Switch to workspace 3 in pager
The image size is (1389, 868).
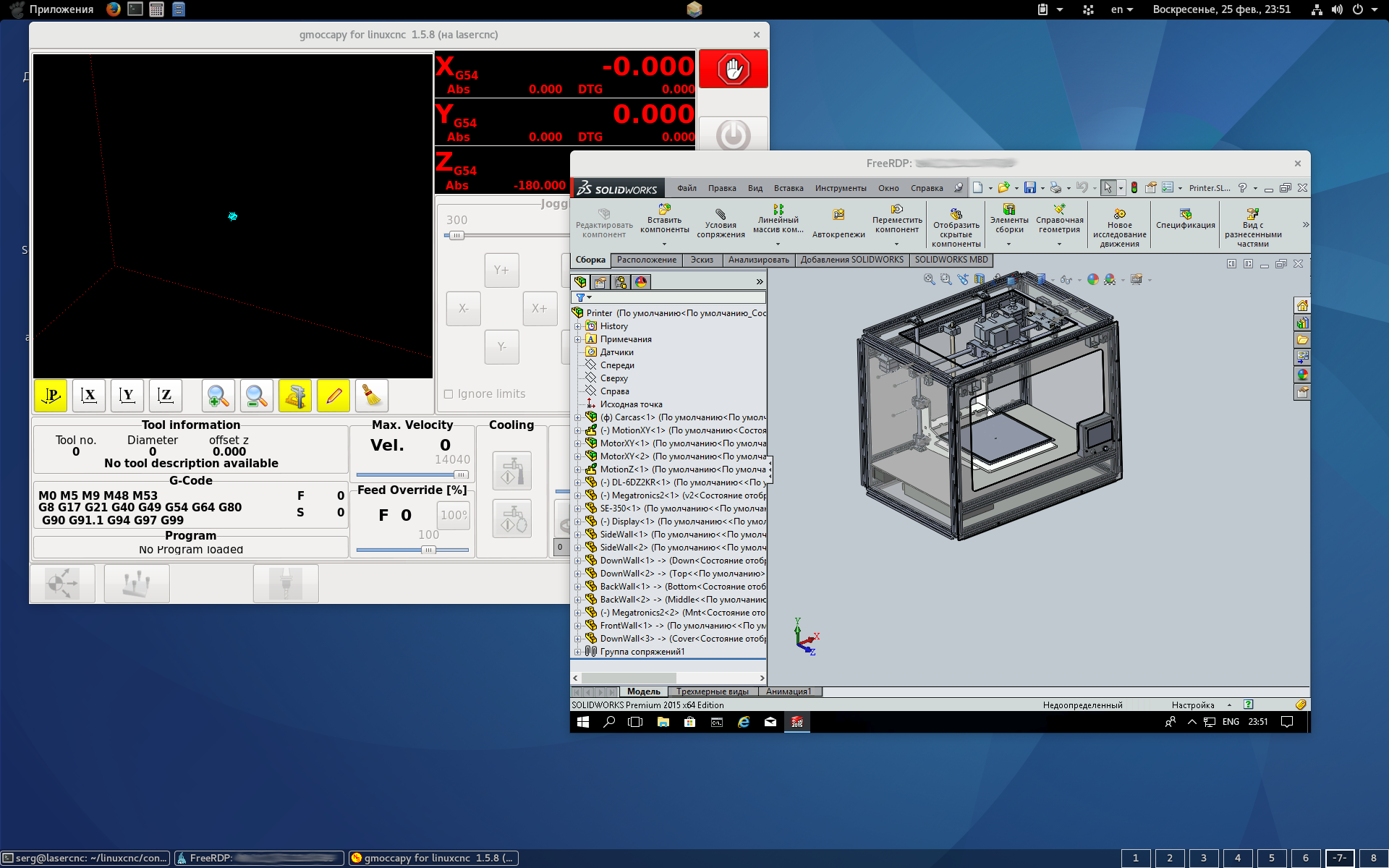point(1203,858)
